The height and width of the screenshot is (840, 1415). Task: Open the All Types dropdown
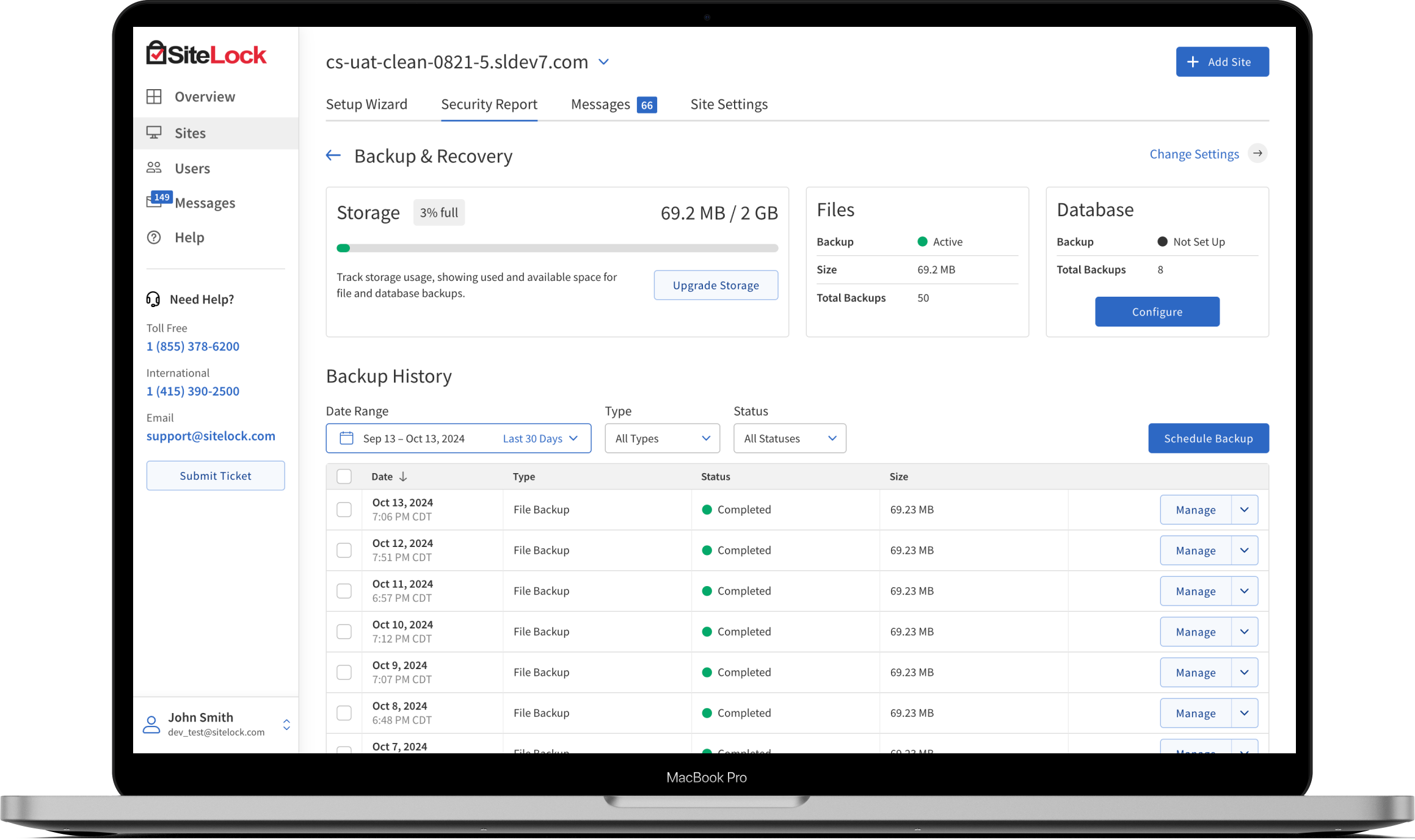point(662,438)
